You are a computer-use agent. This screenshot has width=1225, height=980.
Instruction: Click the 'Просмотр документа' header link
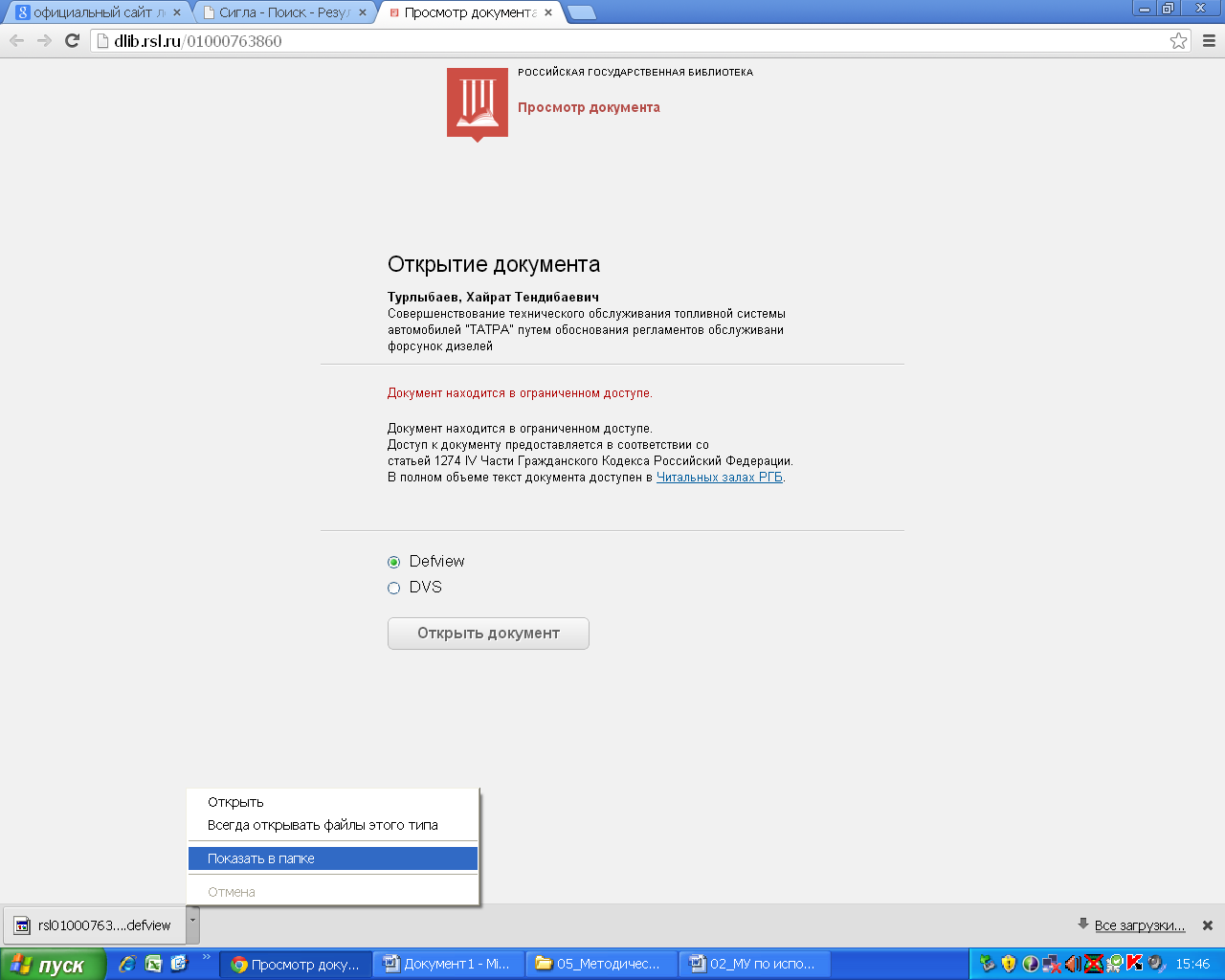(589, 107)
